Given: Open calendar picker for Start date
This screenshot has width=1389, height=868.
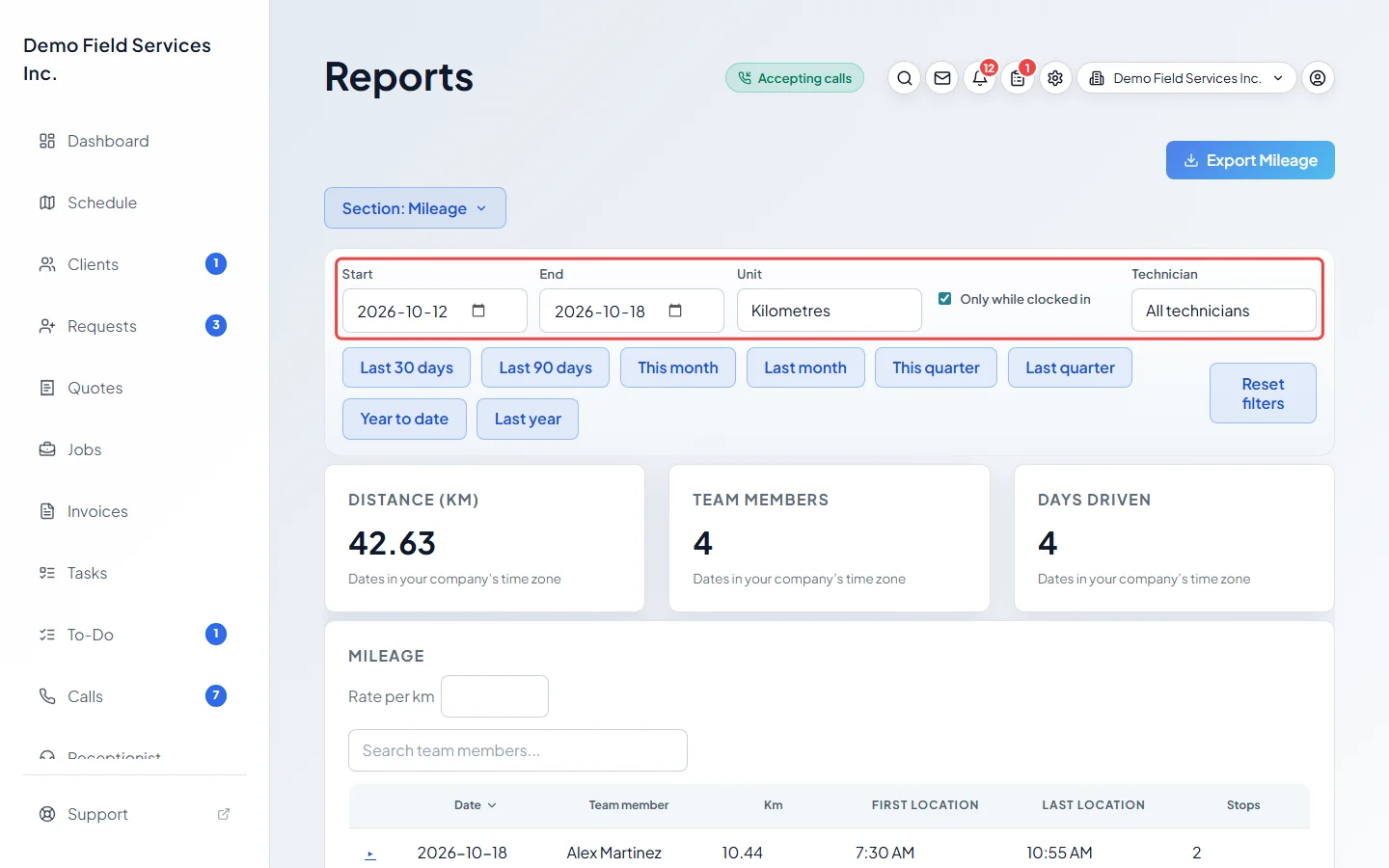Looking at the screenshot, I should click(x=478, y=311).
